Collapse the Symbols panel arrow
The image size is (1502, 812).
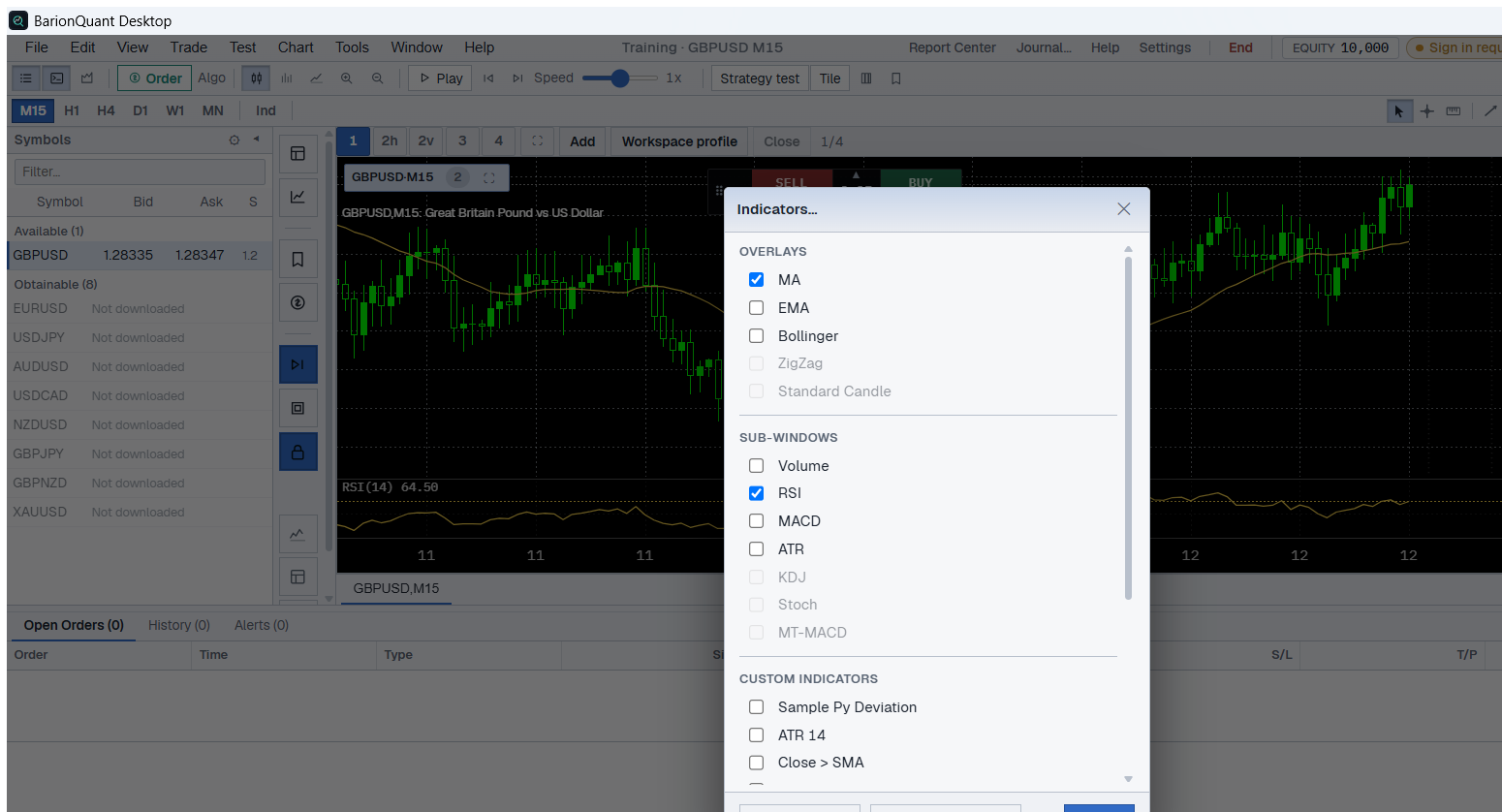click(257, 140)
